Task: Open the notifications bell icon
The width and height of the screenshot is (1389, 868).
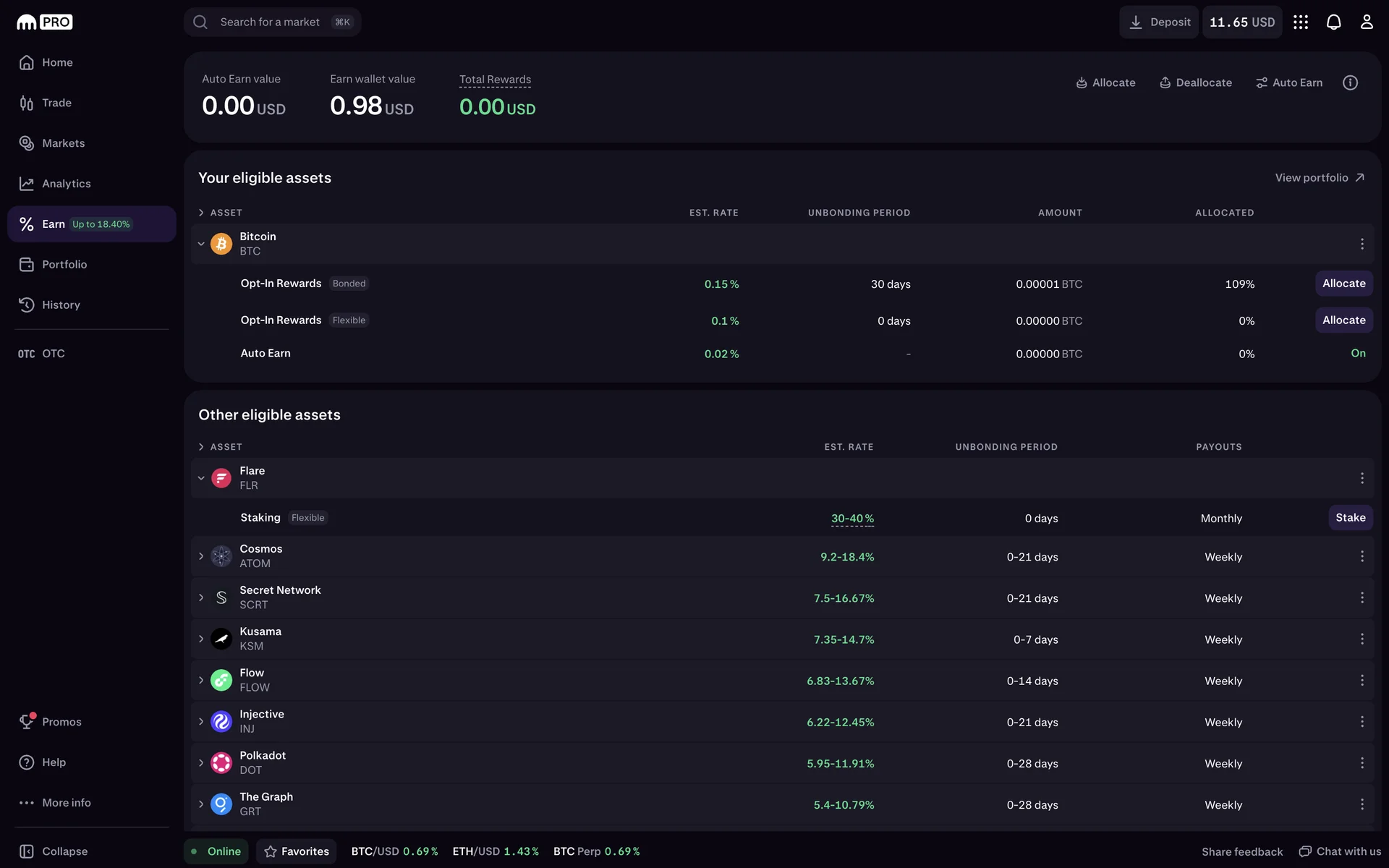Action: tap(1333, 22)
